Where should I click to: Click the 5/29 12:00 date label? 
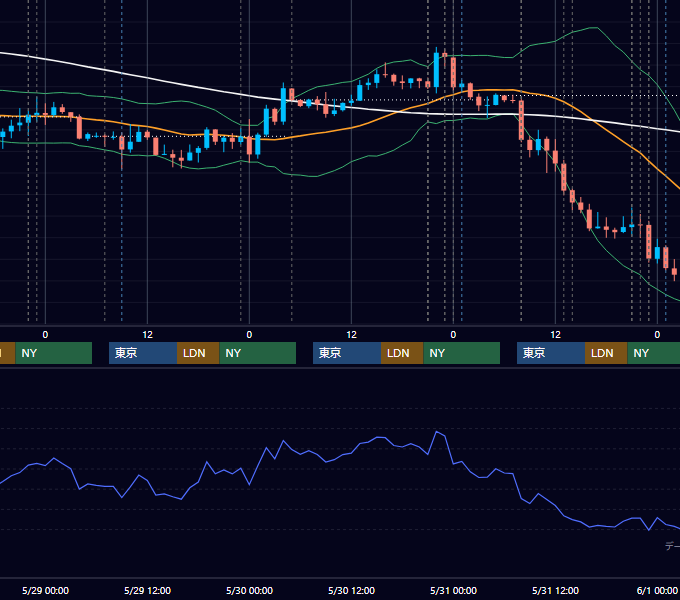[147, 590]
